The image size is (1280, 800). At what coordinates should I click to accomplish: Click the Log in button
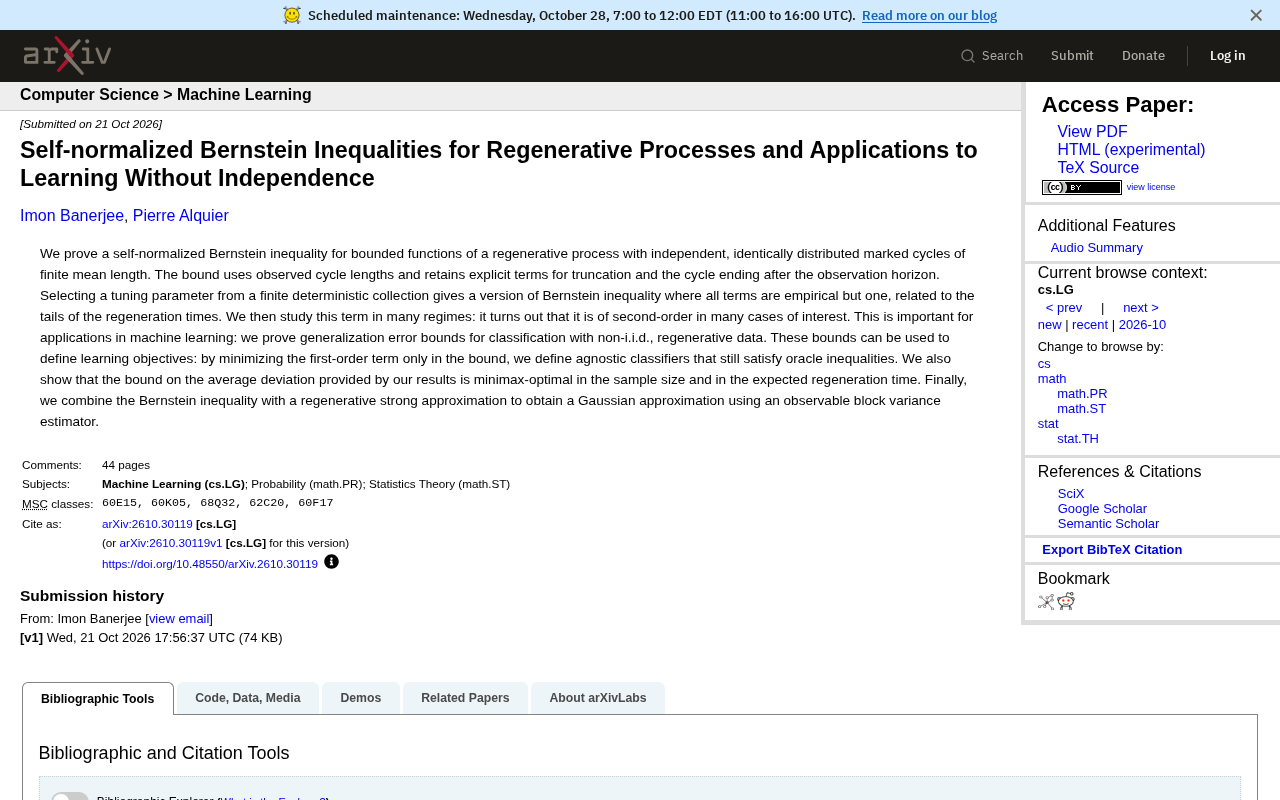pos(1228,56)
